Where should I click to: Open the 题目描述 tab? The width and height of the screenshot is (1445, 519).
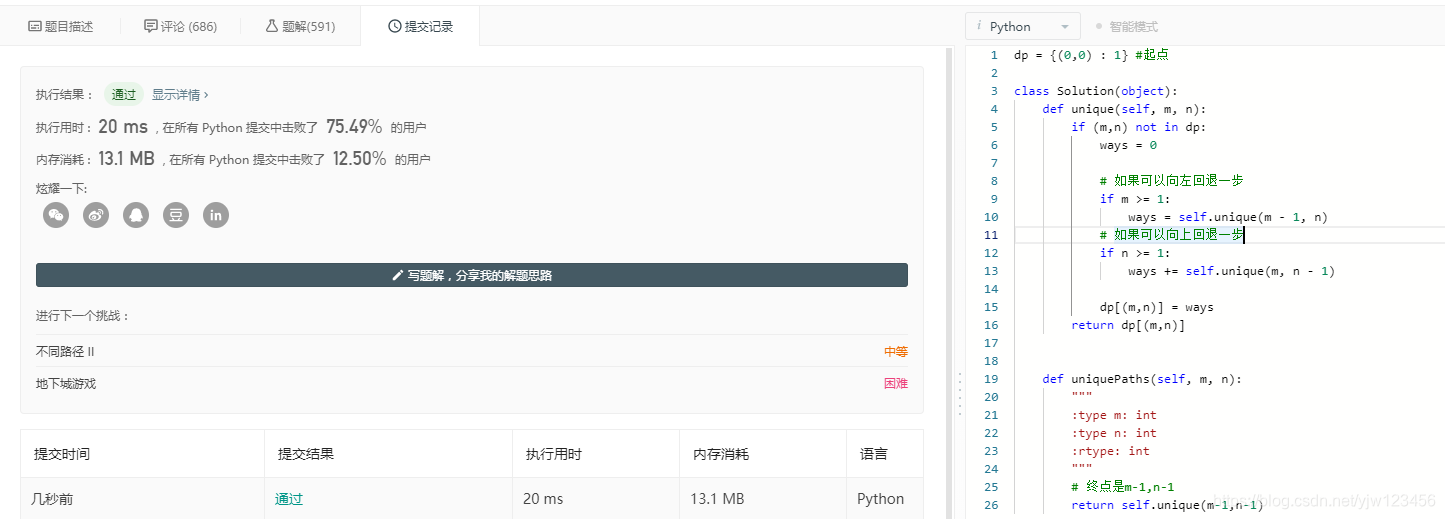pos(60,26)
